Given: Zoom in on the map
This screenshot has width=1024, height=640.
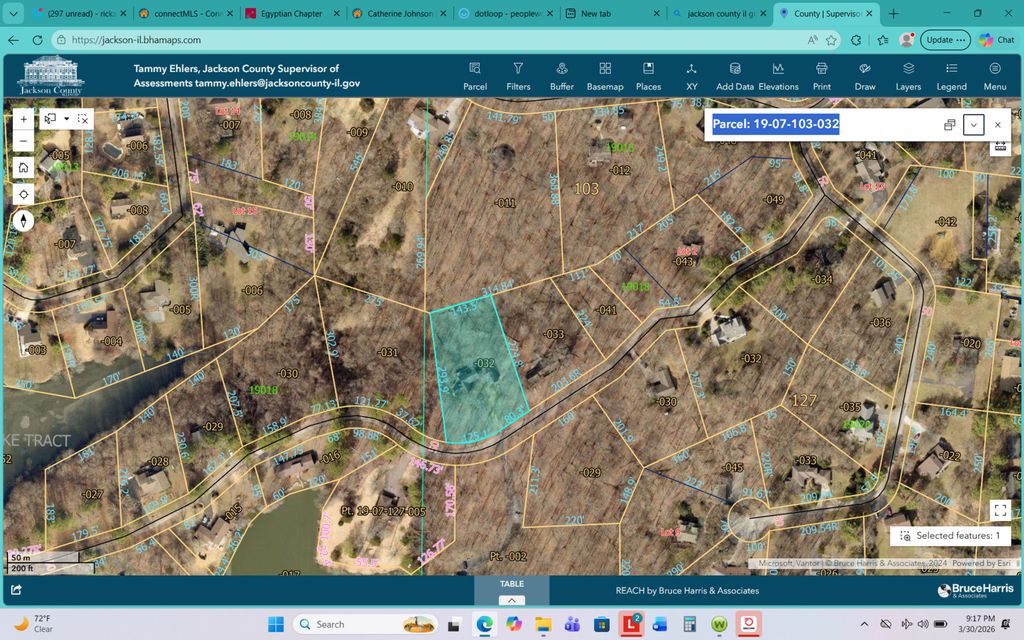Looking at the screenshot, I should [24, 118].
